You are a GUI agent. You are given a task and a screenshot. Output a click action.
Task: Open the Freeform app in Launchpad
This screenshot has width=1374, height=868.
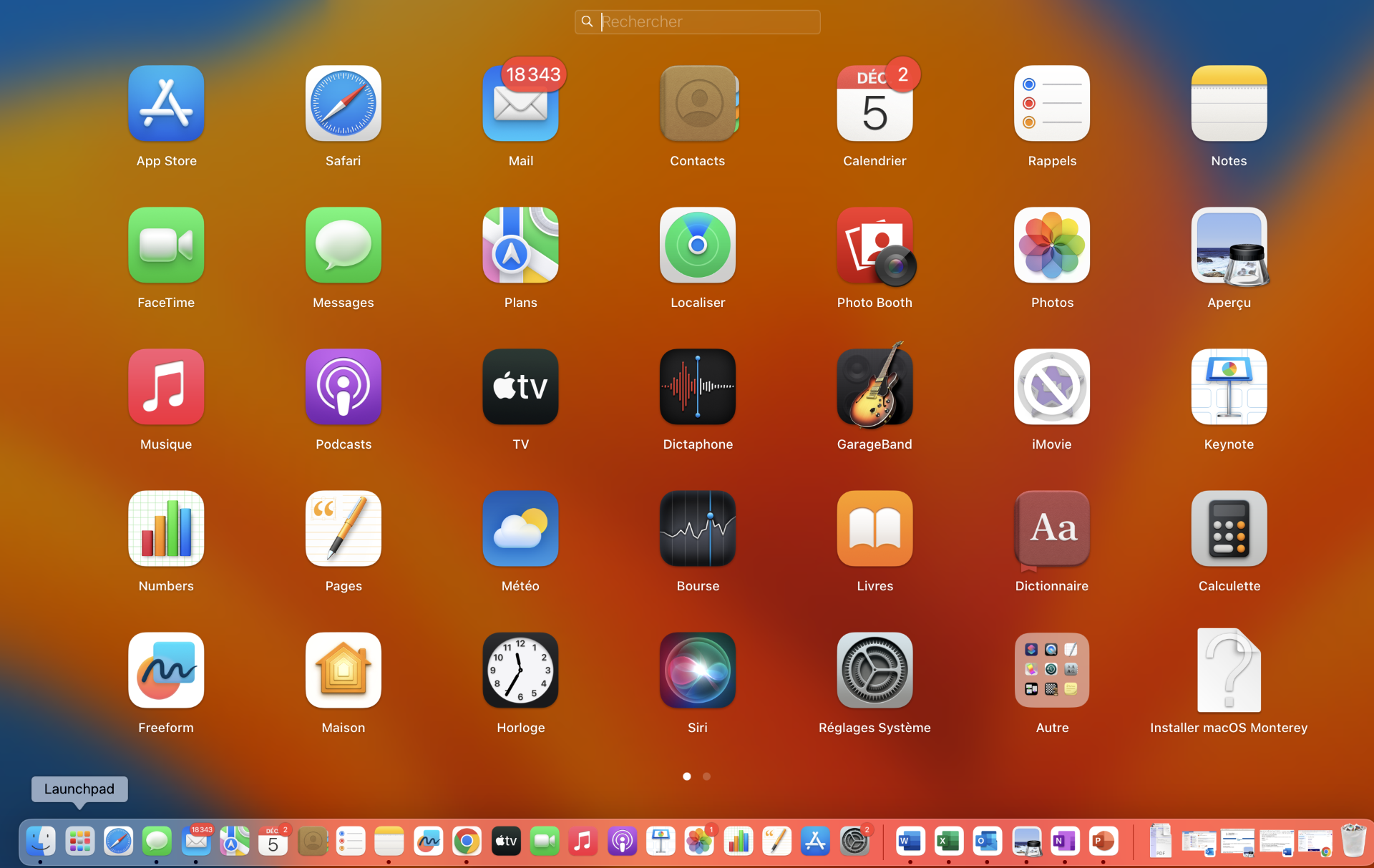coord(166,670)
